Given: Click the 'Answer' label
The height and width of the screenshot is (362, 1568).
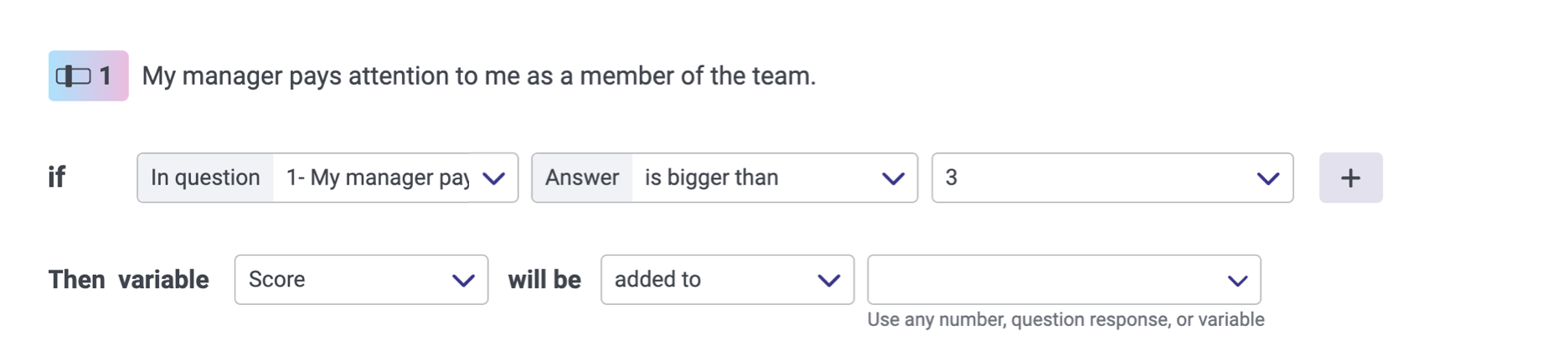Looking at the screenshot, I should tap(582, 178).
